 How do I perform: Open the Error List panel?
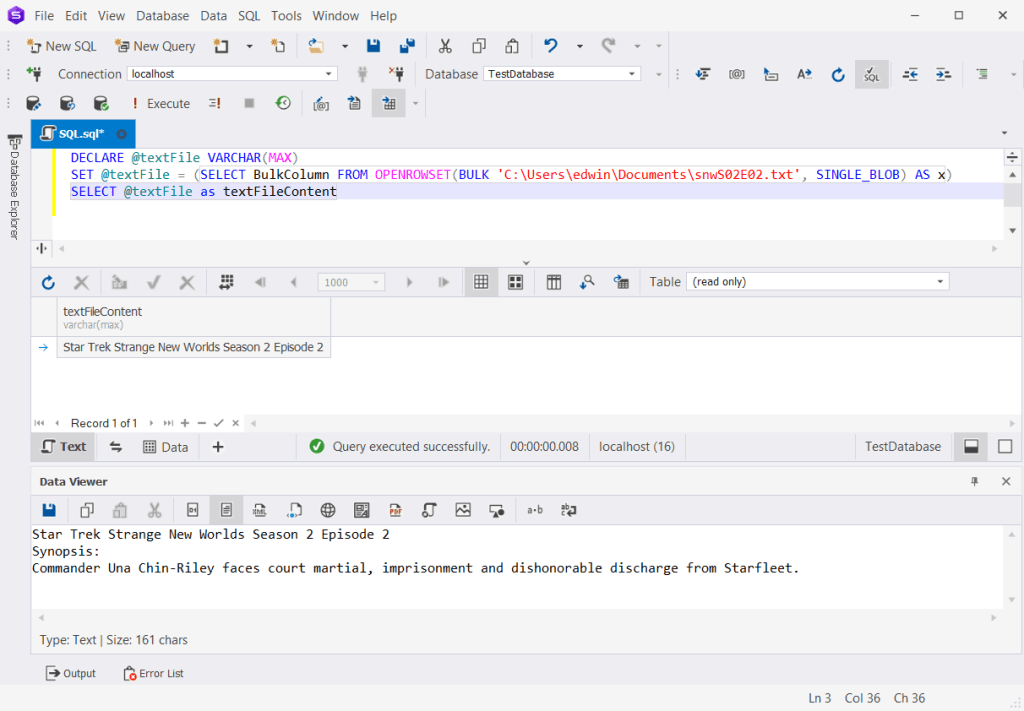[x=153, y=673]
